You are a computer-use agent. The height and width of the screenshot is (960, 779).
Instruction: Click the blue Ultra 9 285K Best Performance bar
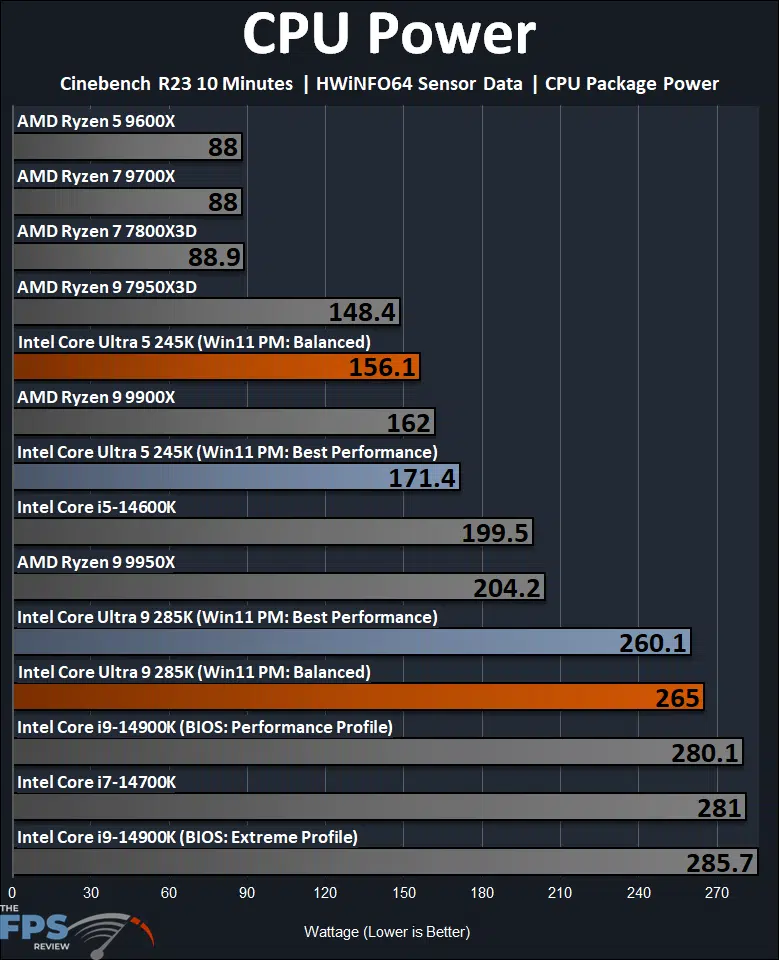[352, 642]
